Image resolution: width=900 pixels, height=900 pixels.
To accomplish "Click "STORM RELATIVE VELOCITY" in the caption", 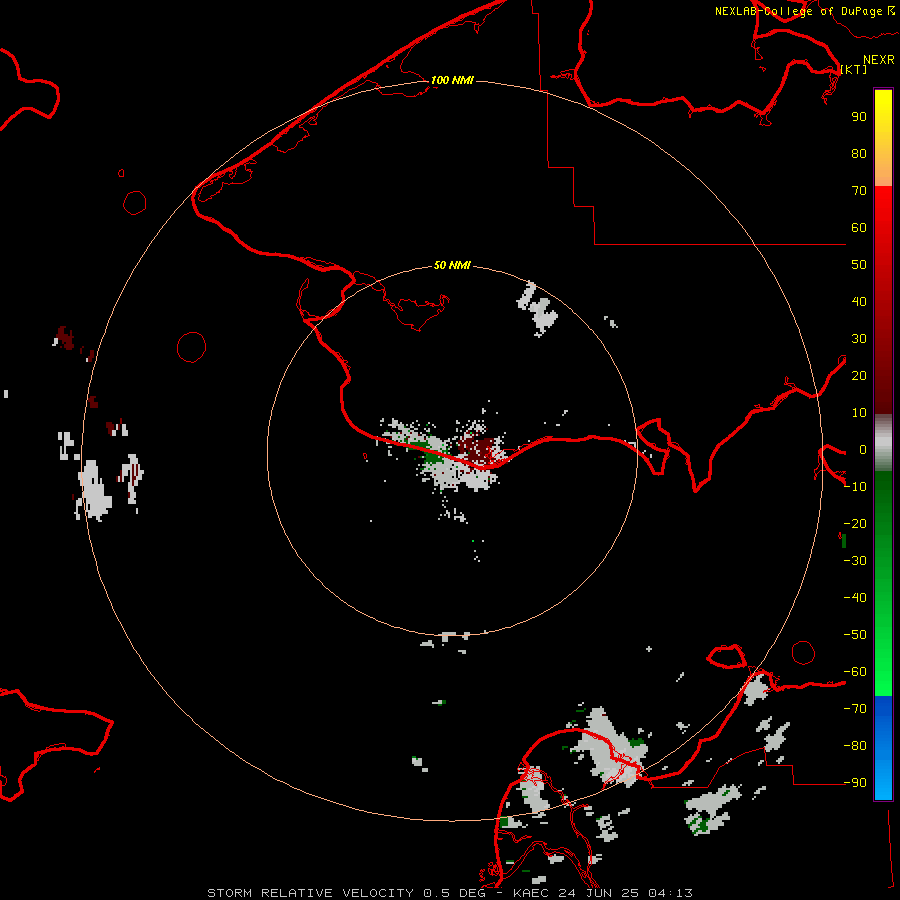I will [x=310, y=893].
